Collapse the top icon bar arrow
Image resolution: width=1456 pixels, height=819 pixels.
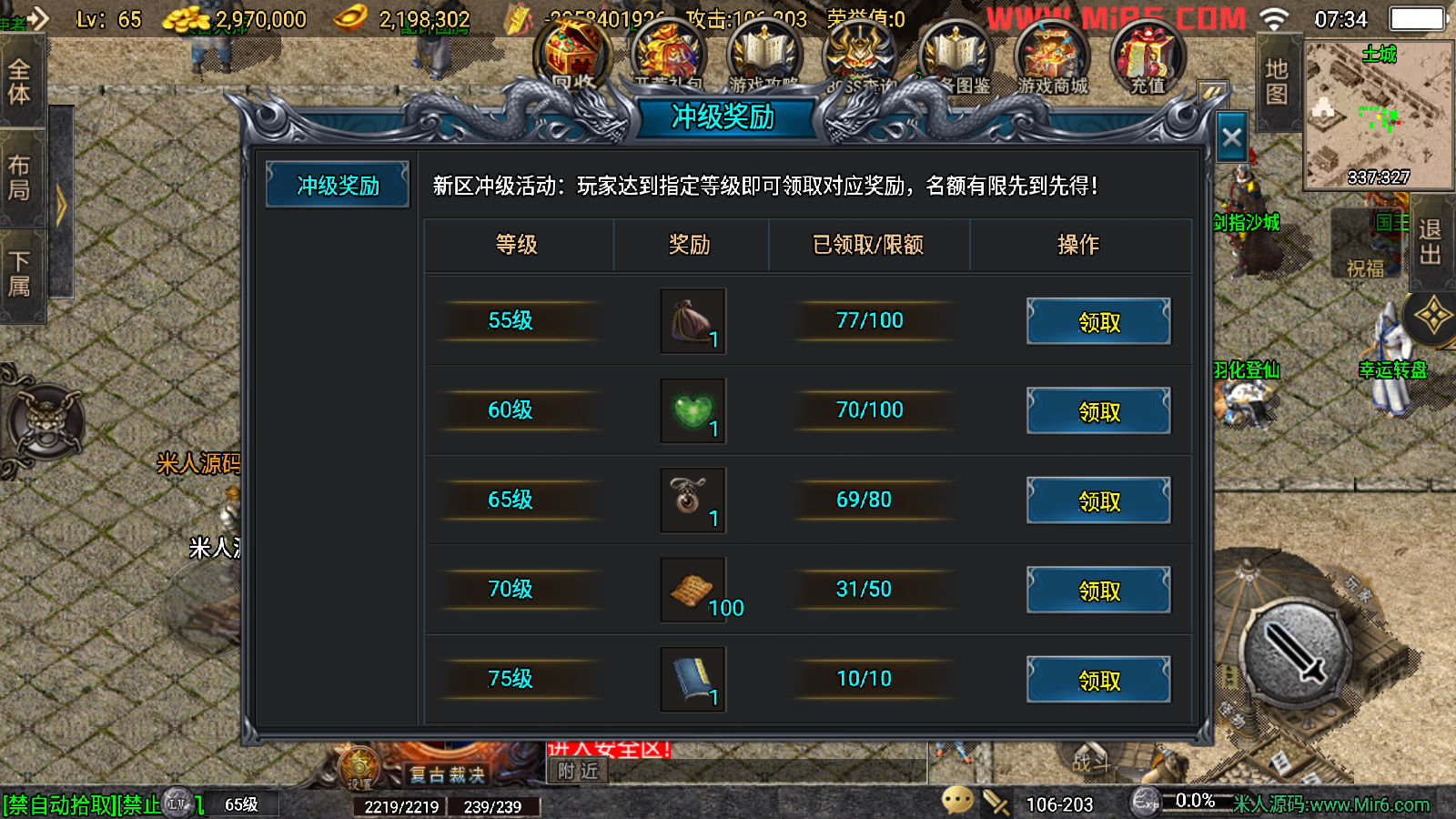[1211, 92]
